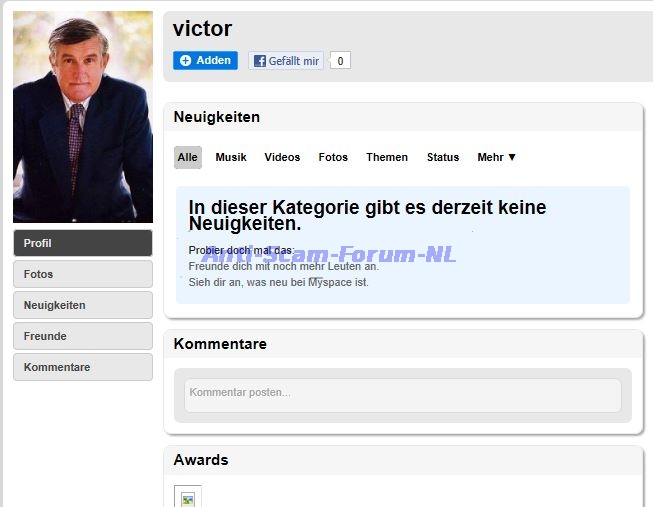
Task: Switch to the Musik tab
Action: pyautogui.click(x=231, y=157)
